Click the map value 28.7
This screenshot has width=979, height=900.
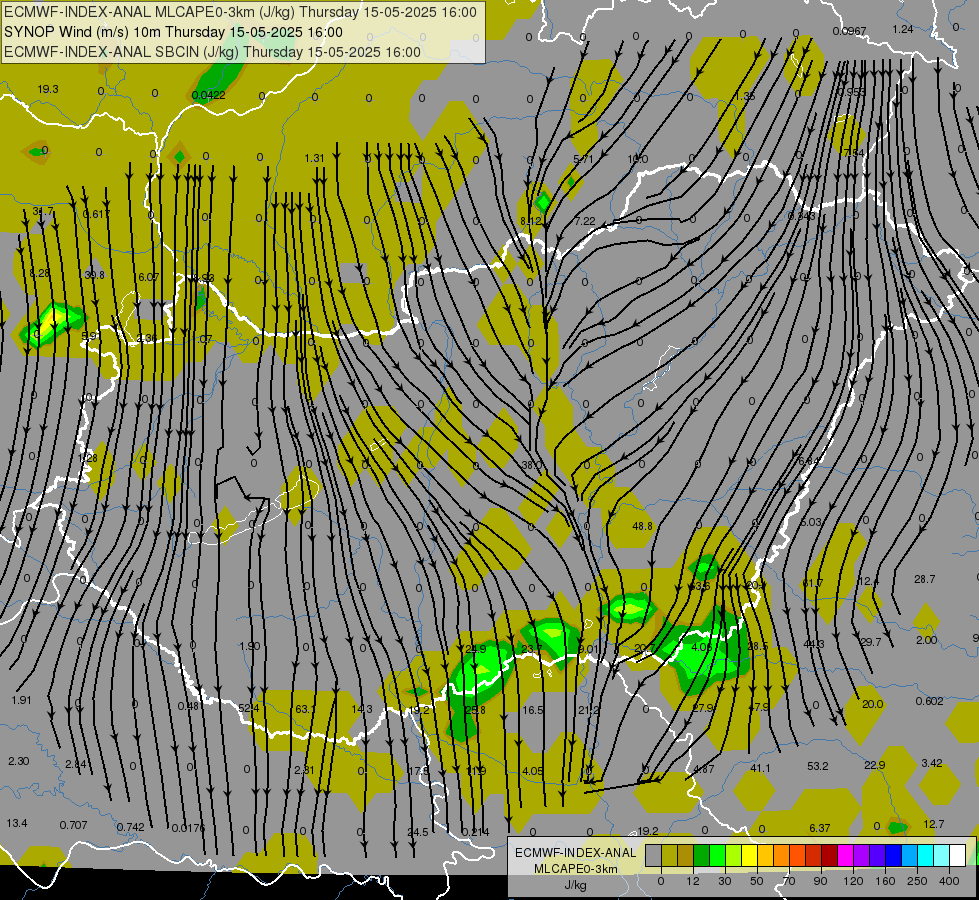click(925, 579)
